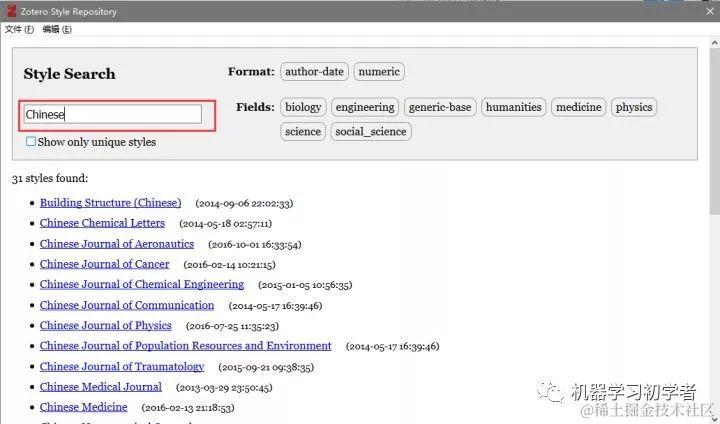
Task: Open Chinese Journal of Population Resources link
Action: point(186,345)
